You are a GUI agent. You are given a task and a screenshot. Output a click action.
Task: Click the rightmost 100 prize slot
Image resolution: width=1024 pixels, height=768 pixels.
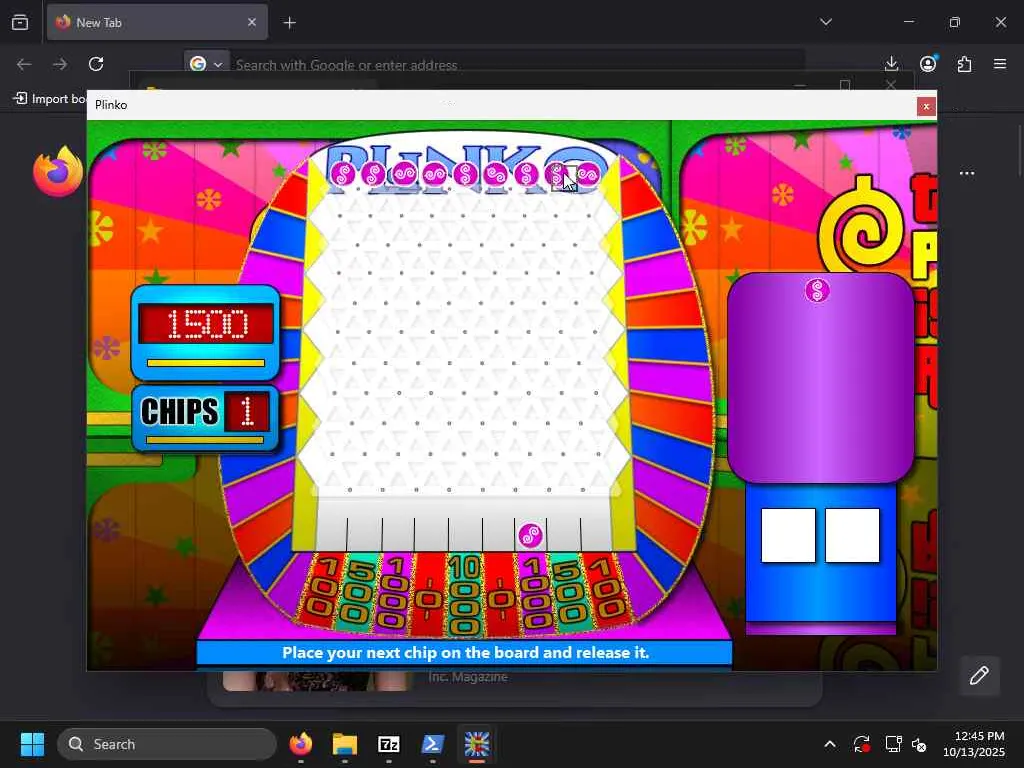coord(606,588)
